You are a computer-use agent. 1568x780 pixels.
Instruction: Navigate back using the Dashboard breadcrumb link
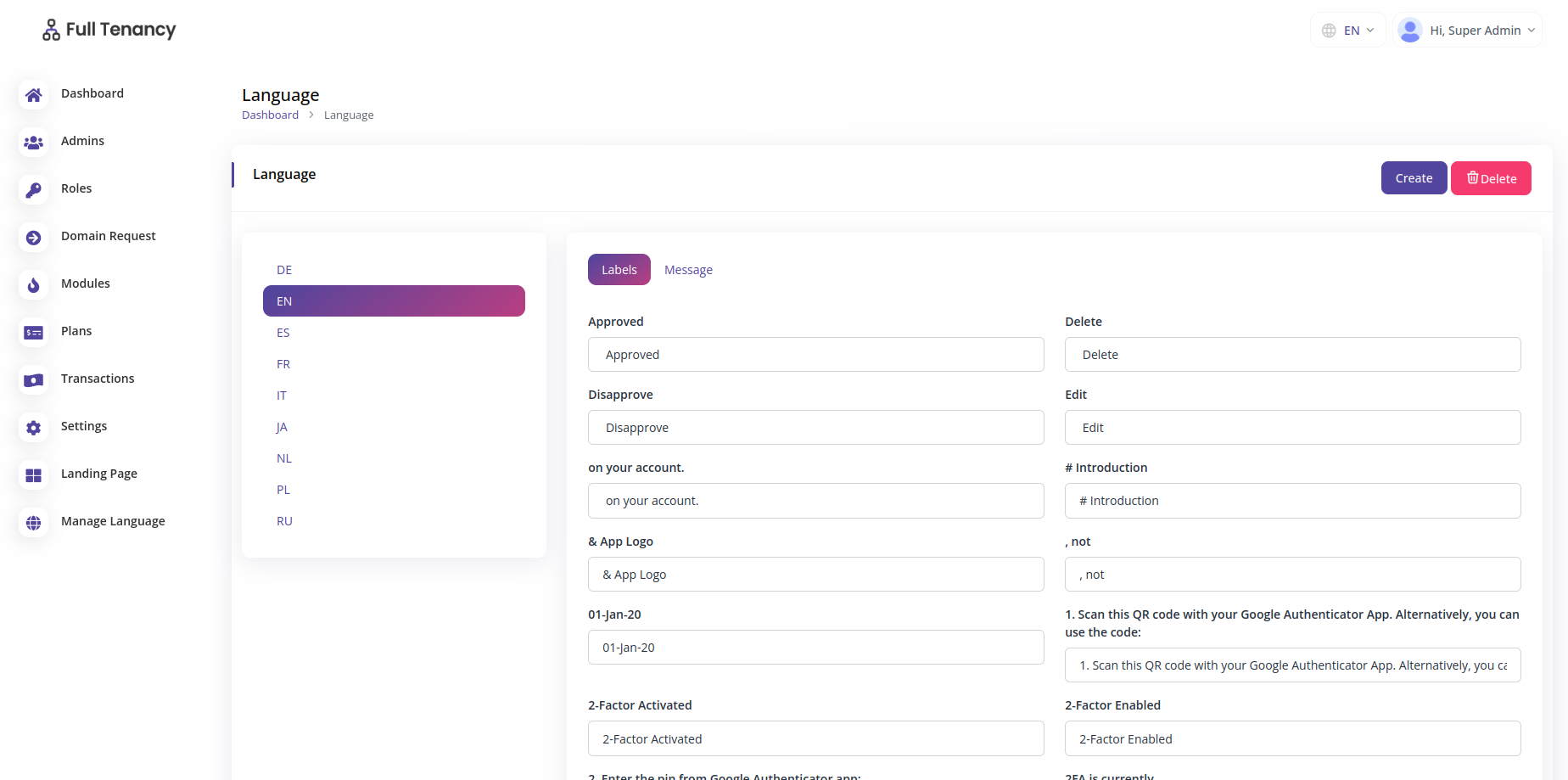(270, 115)
